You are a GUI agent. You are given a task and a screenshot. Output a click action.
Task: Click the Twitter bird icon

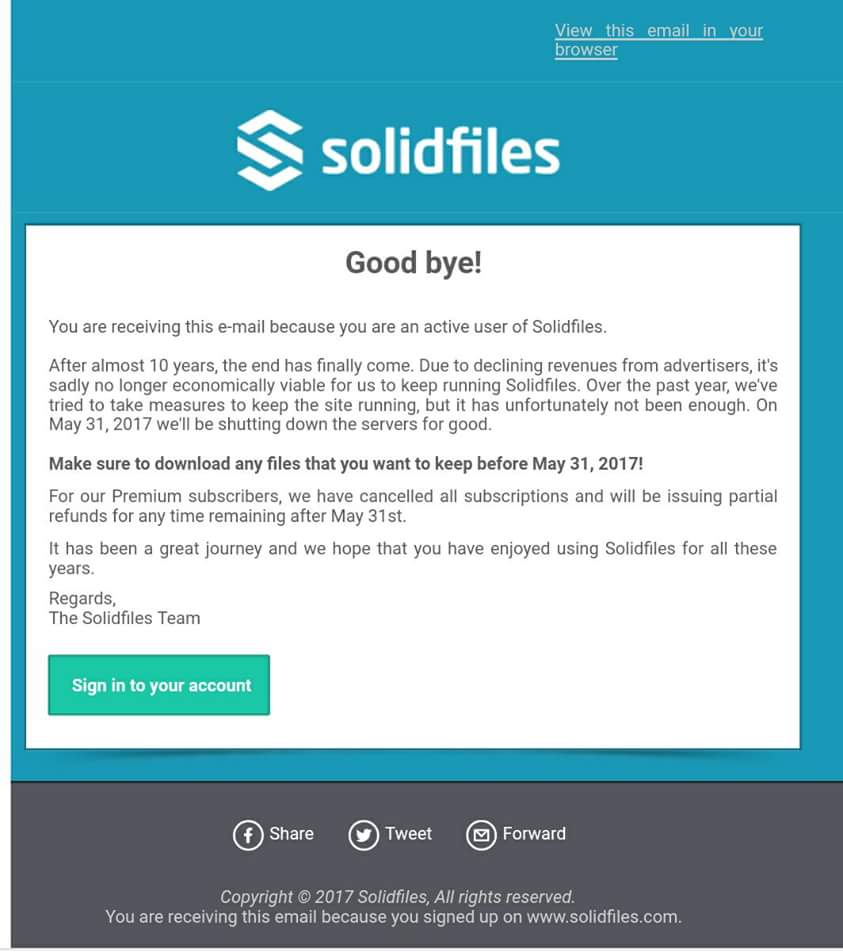coord(364,835)
